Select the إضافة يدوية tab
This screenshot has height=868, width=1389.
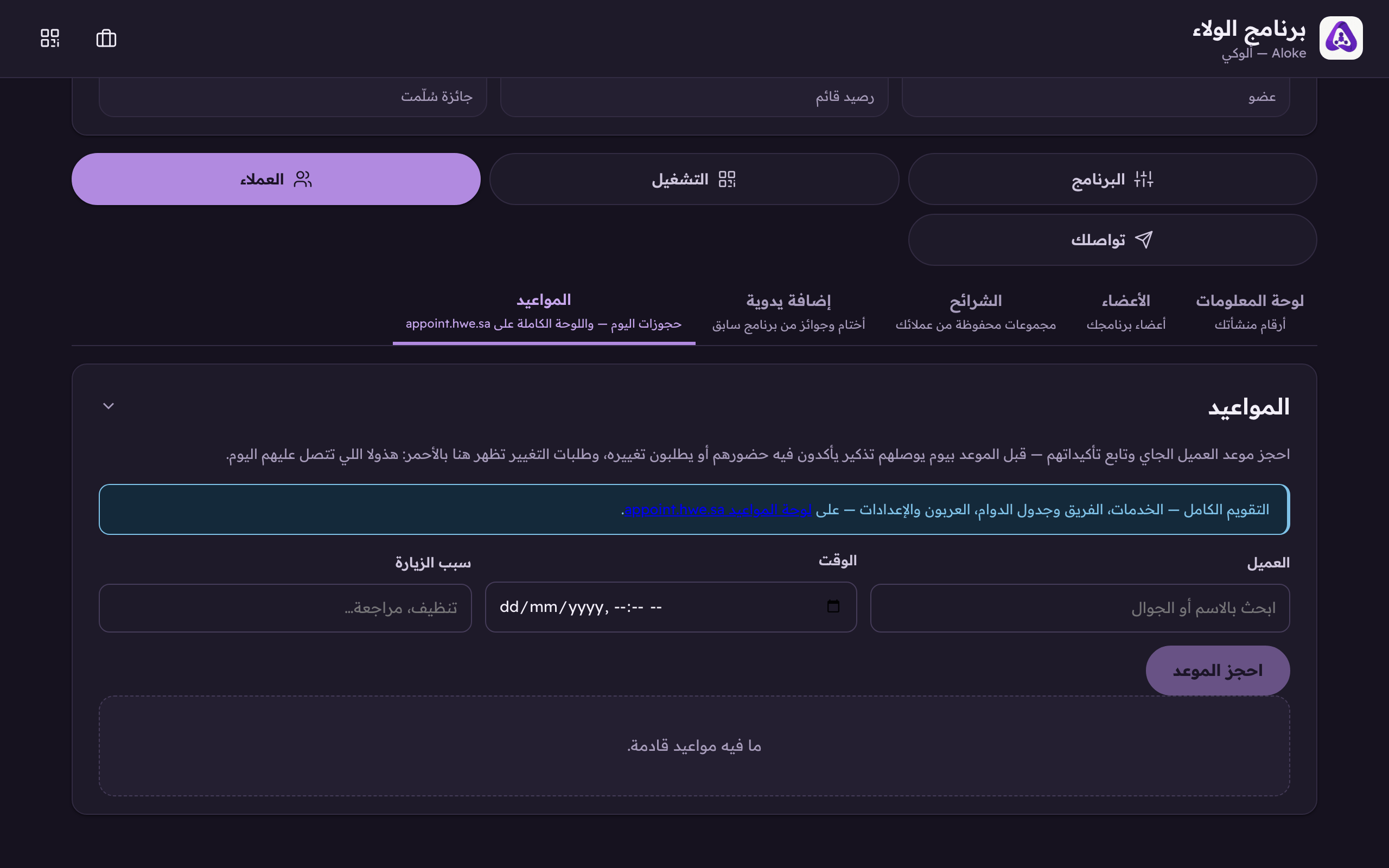pos(788,313)
